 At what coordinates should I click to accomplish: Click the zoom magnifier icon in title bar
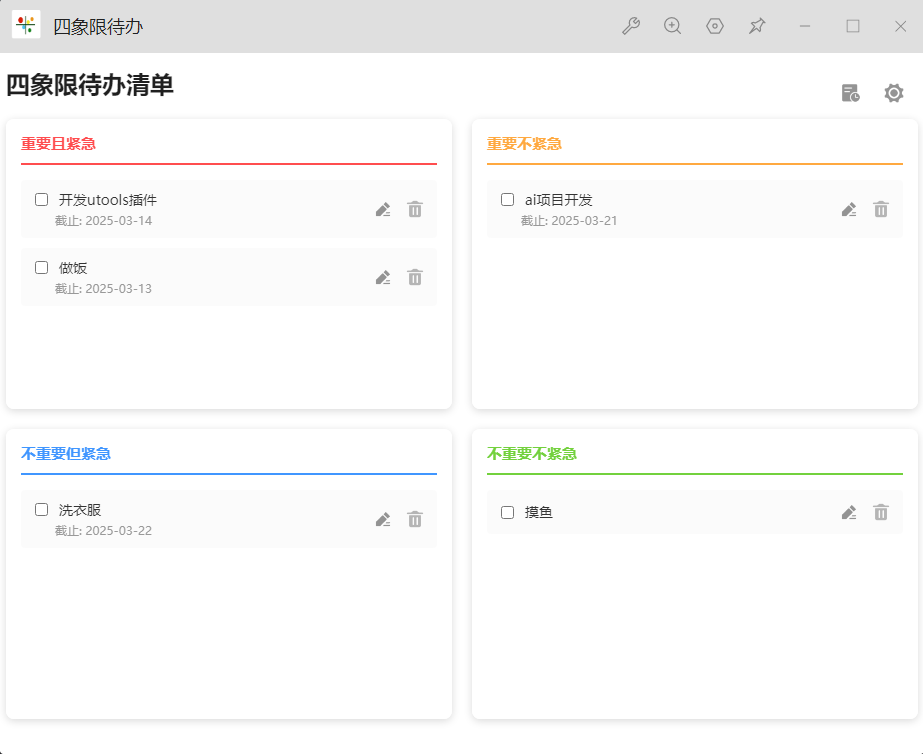pos(672,26)
